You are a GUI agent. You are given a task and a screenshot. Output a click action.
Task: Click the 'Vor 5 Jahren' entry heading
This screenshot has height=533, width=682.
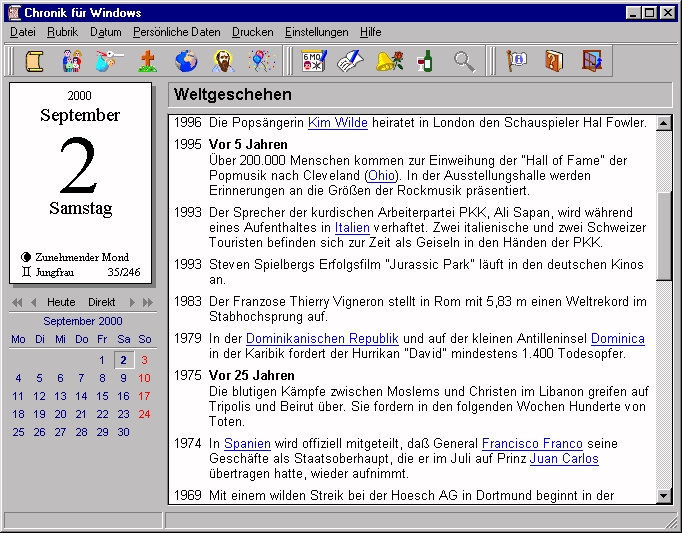tap(248, 144)
